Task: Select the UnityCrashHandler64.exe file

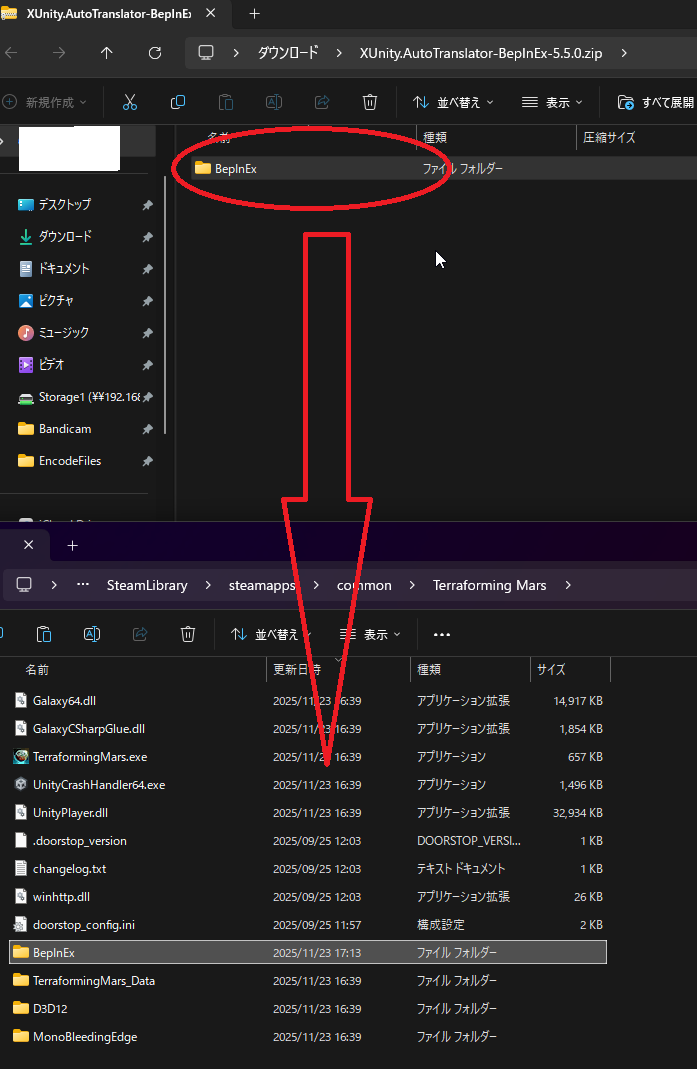Action: 98,785
